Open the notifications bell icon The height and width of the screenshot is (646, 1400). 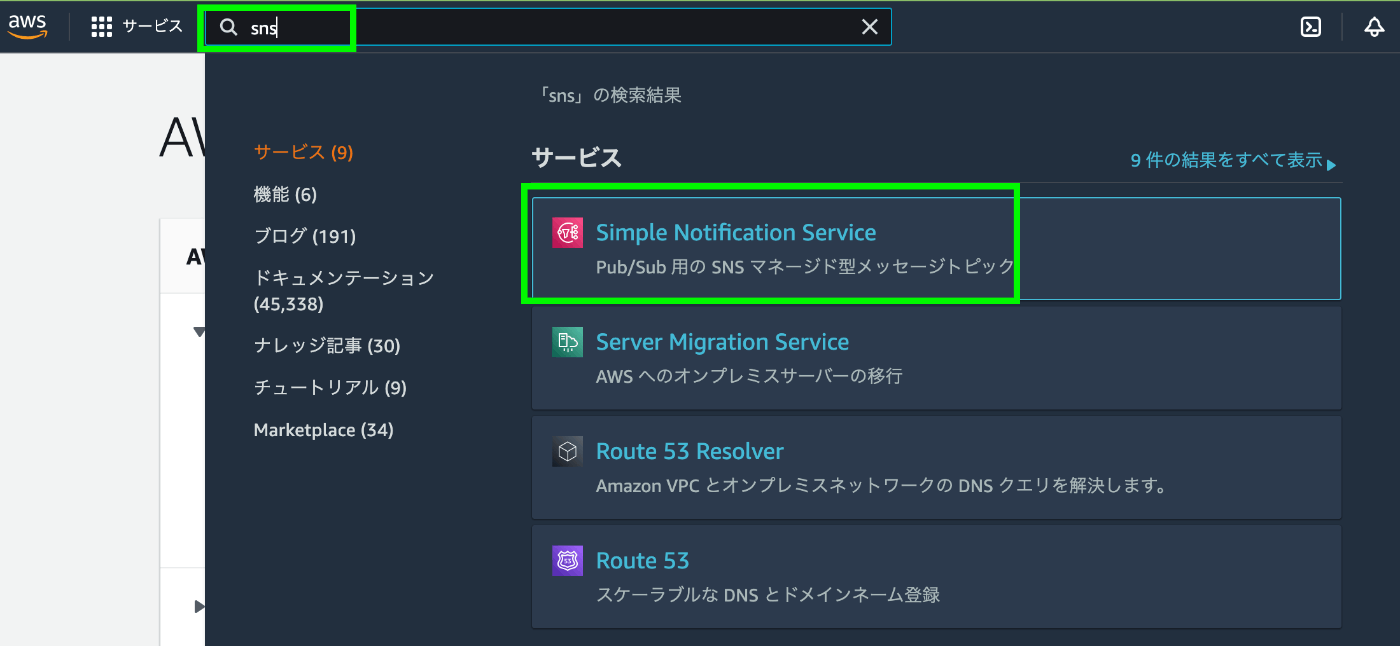point(1374,27)
